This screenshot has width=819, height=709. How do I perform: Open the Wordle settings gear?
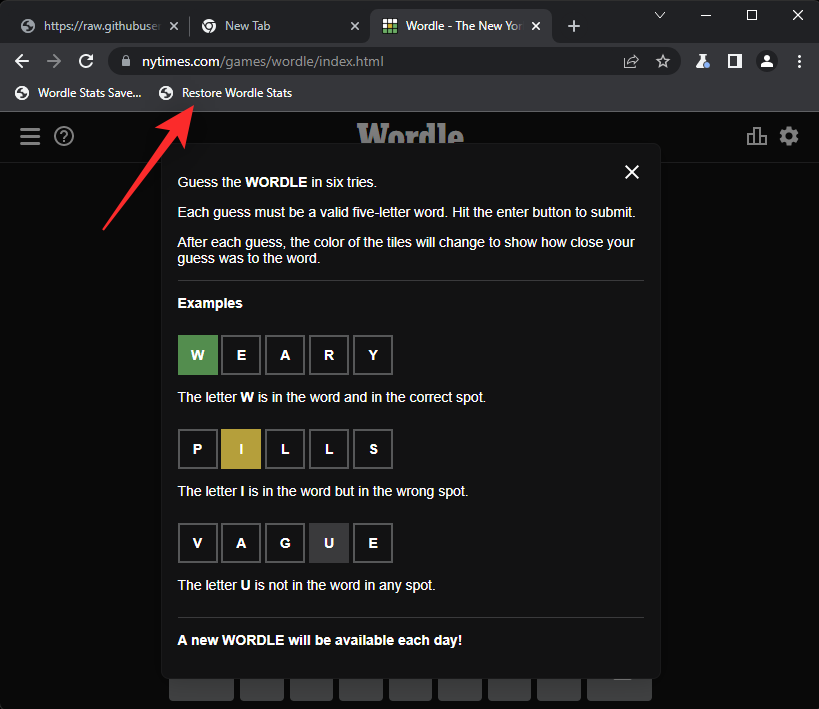click(789, 136)
